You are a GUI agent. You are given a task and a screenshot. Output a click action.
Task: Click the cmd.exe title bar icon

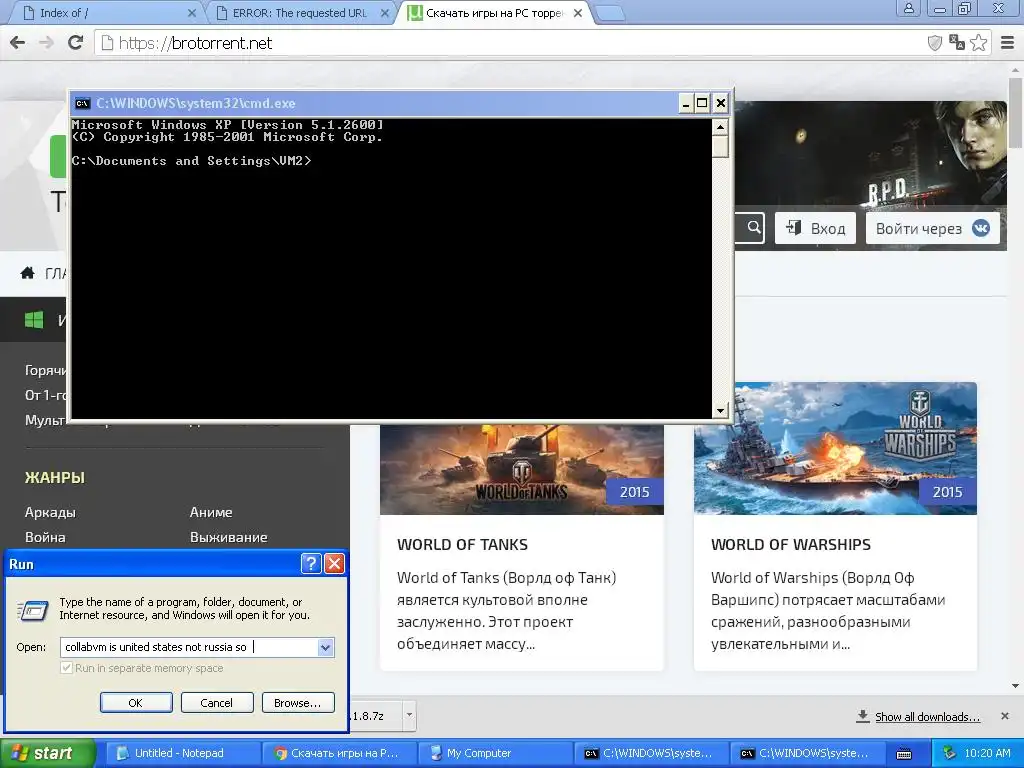[82, 103]
